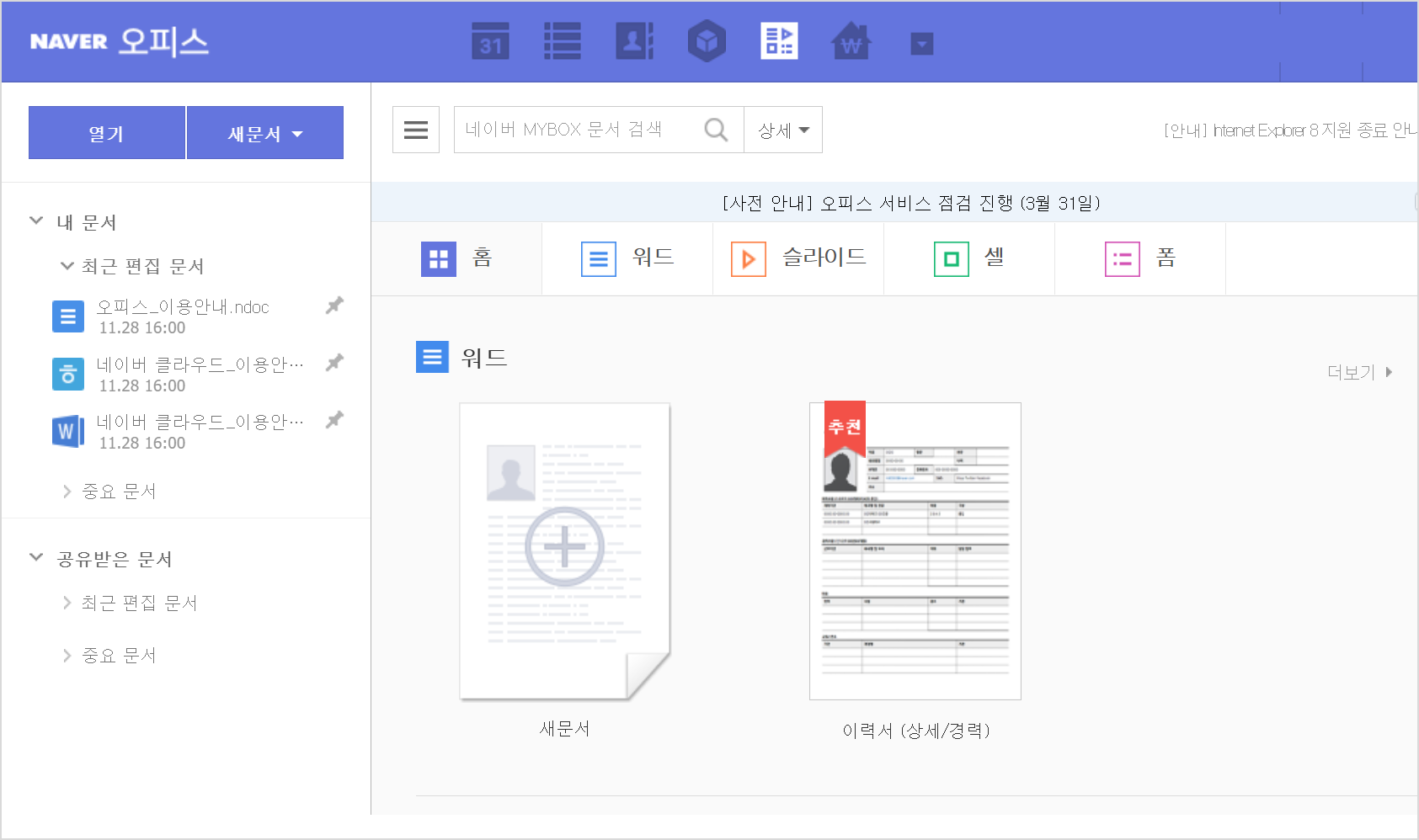1419x840 pixels.
Task: Select the 슬라이드 tab
Action: click(798, 258)
